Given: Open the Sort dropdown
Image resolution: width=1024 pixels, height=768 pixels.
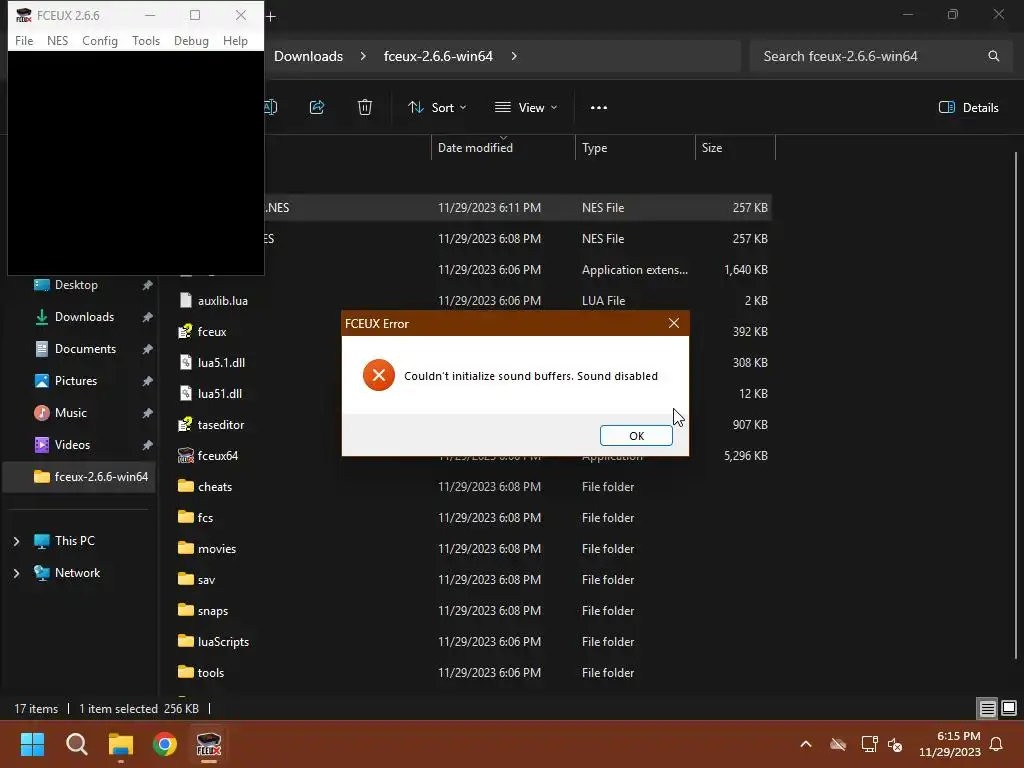Looking at the screenshot, I should [437, 108].
